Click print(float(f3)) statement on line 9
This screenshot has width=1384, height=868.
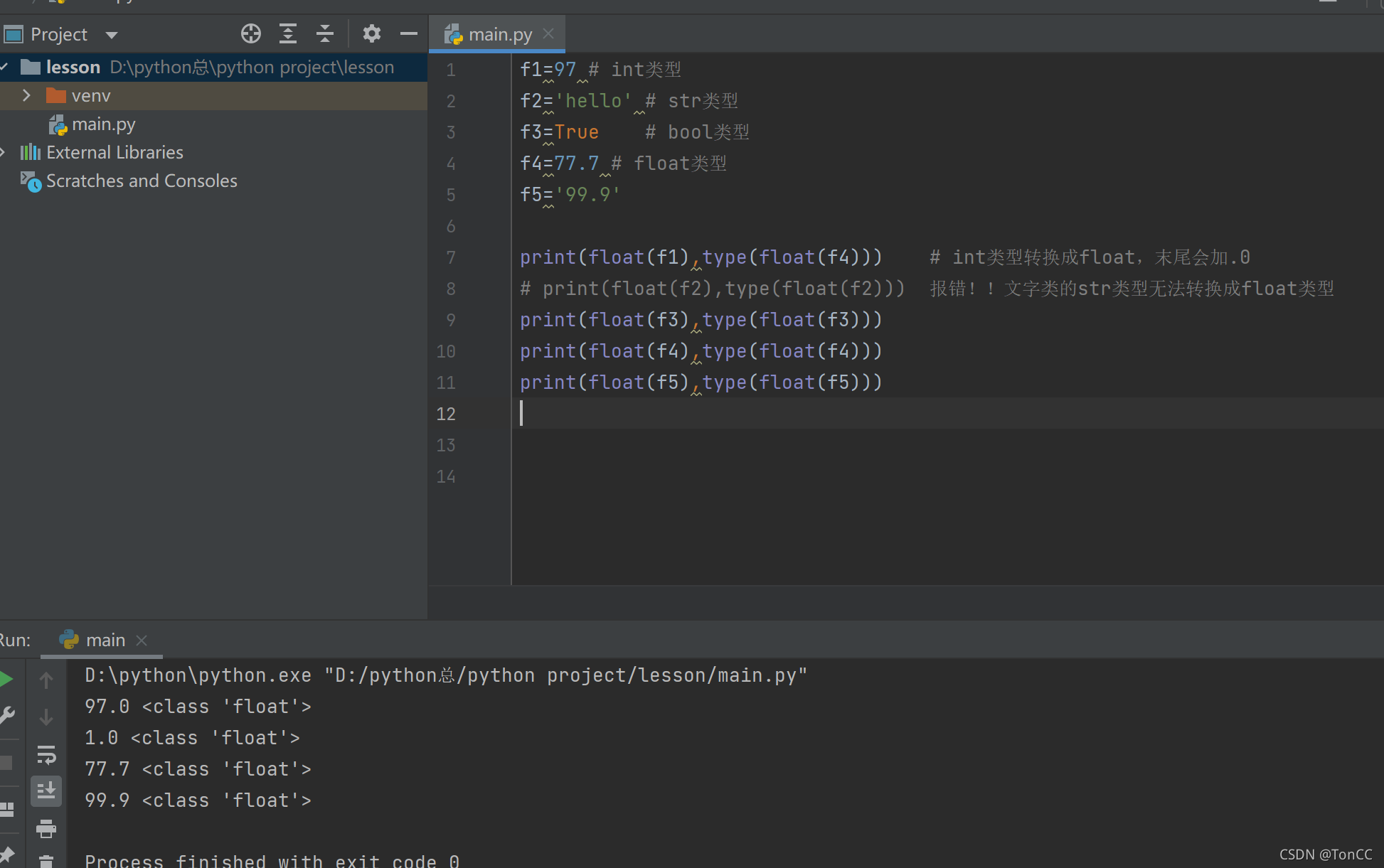[x=701, y=320]
